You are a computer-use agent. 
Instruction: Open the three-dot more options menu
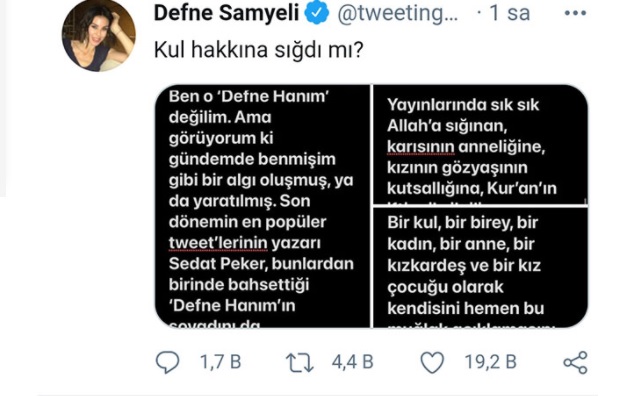(575, 13)
